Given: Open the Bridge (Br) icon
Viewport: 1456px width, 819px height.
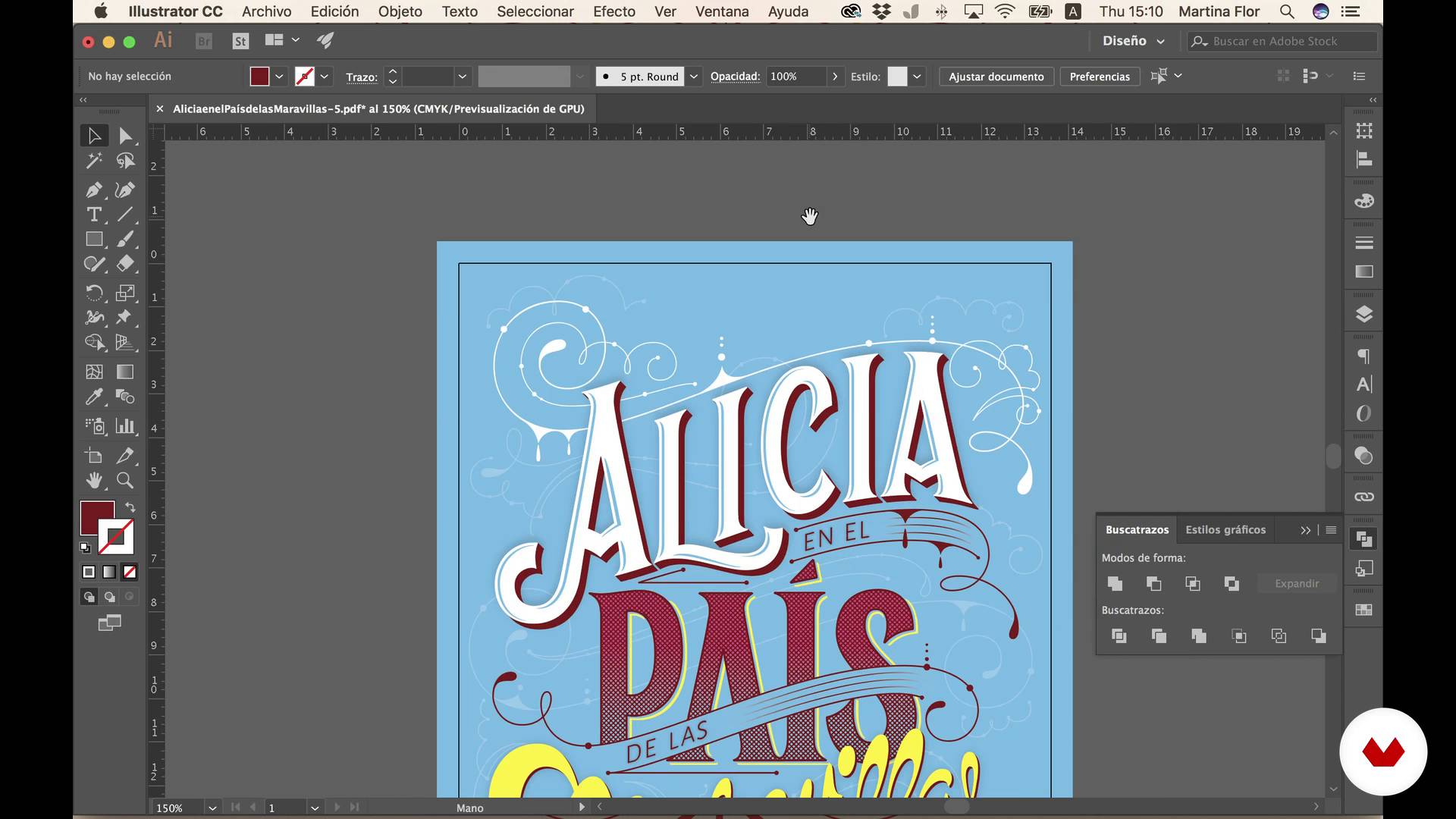Looking at the screenshot, I should coord(203,41).
